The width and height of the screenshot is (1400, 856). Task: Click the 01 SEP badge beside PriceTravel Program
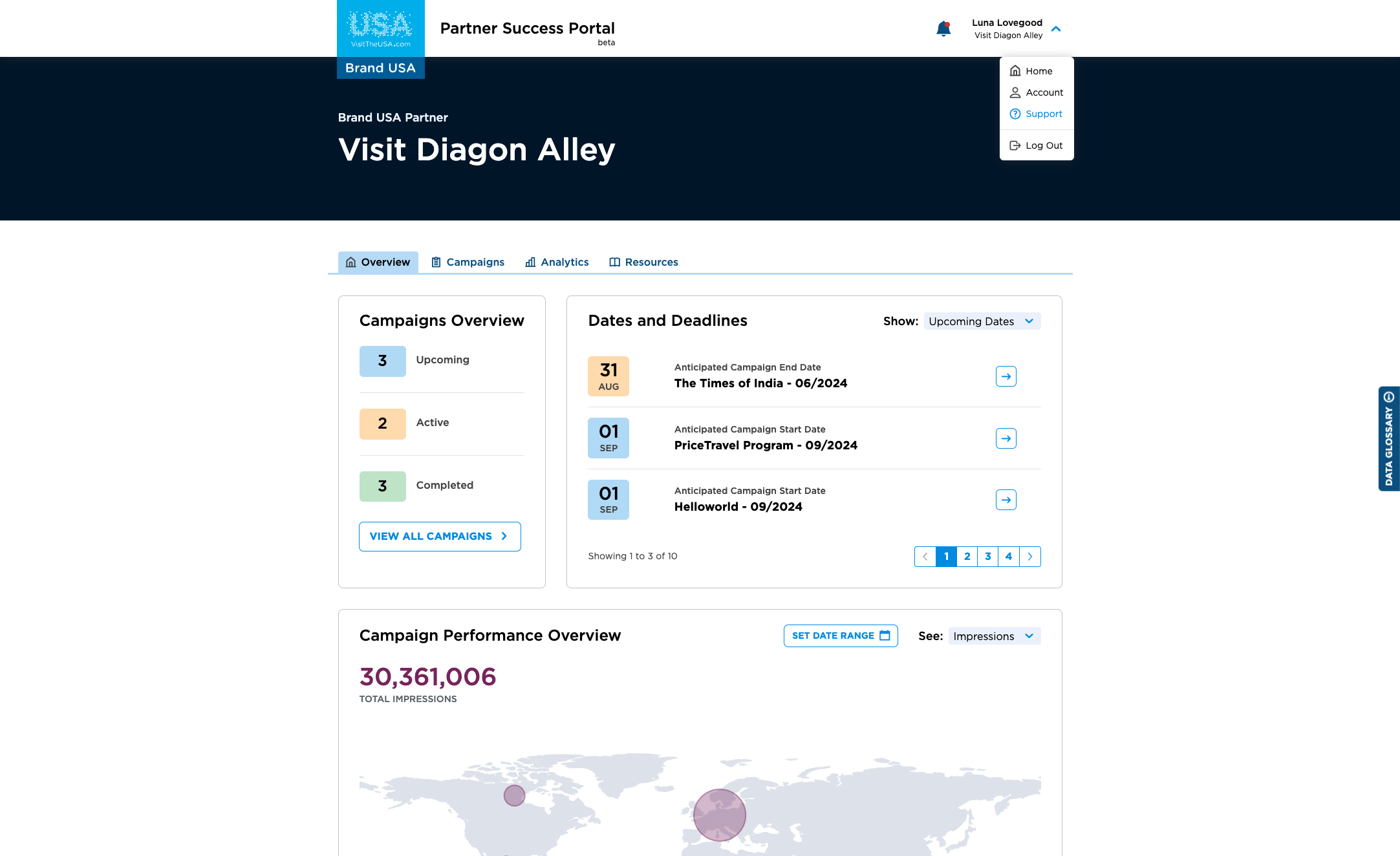[x=608, y=438]
